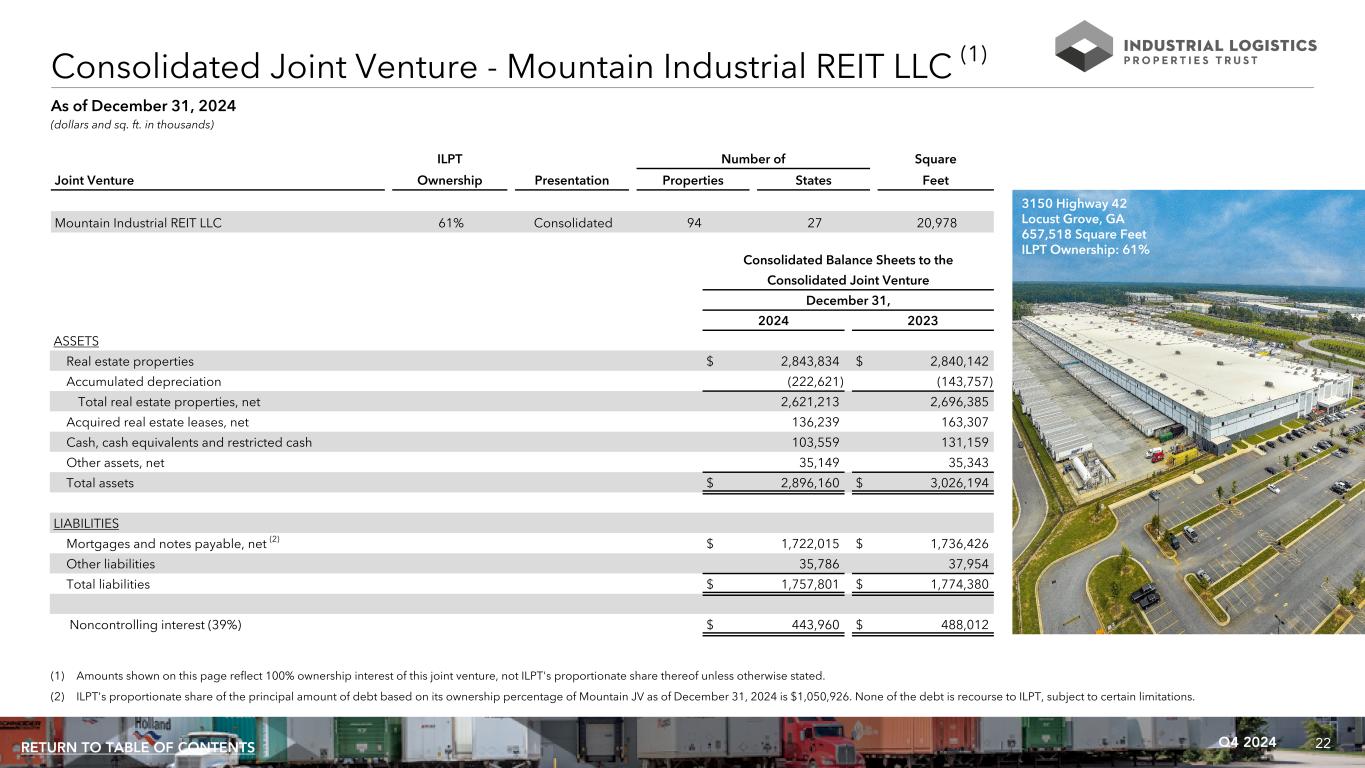Click the Square Feet column header
1365x768 pixels.
(935, 170)
